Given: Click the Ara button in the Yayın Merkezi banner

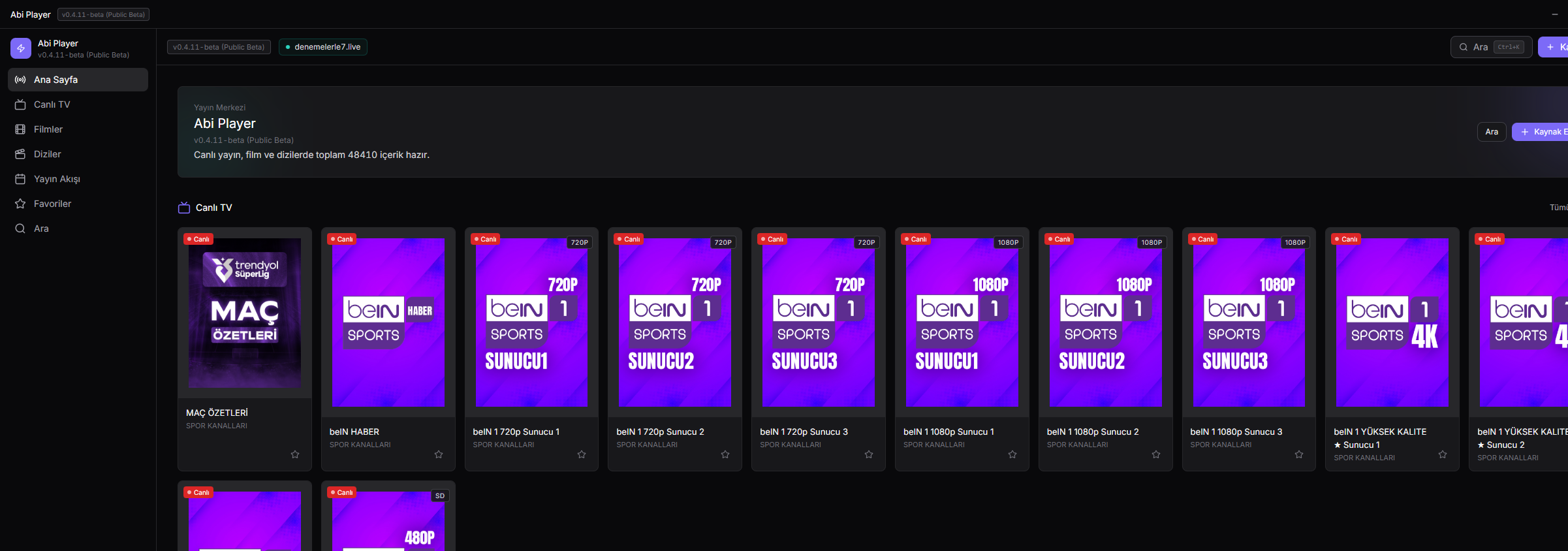Looking at the screenshot, I should click(1492, 132).
